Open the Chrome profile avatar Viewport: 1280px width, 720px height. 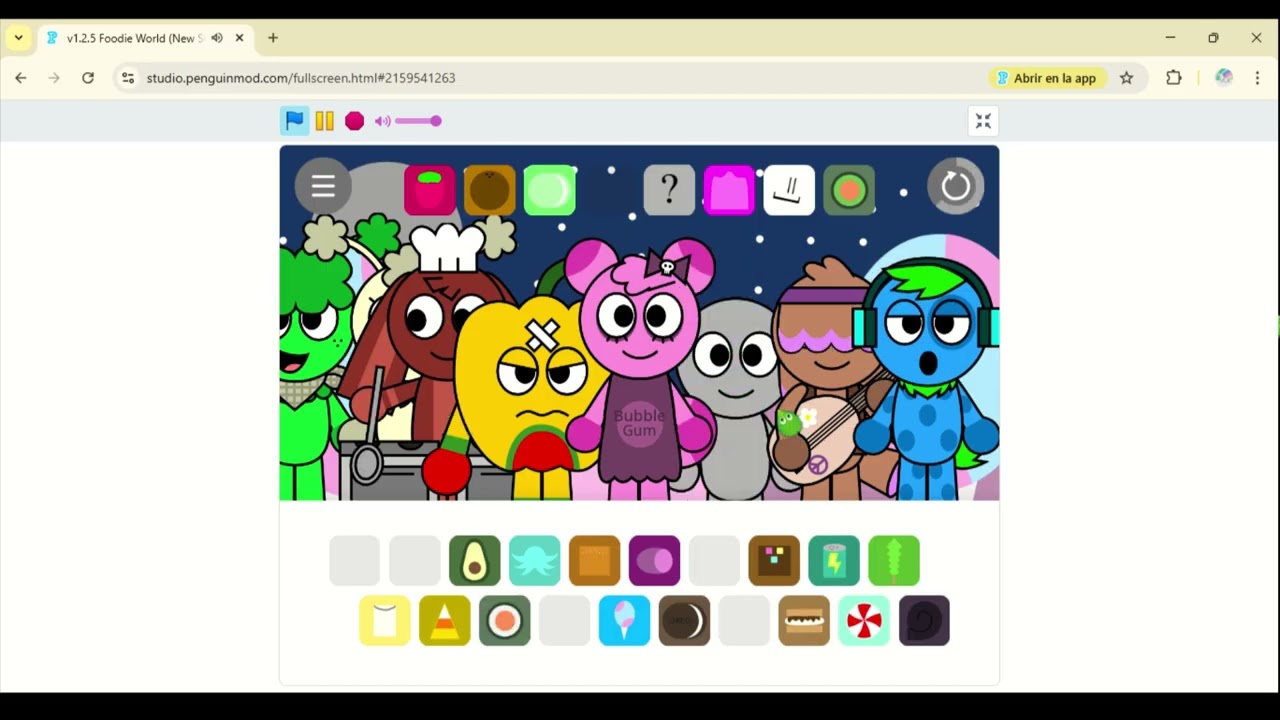pyautogui.click(x=1223, y=78)
